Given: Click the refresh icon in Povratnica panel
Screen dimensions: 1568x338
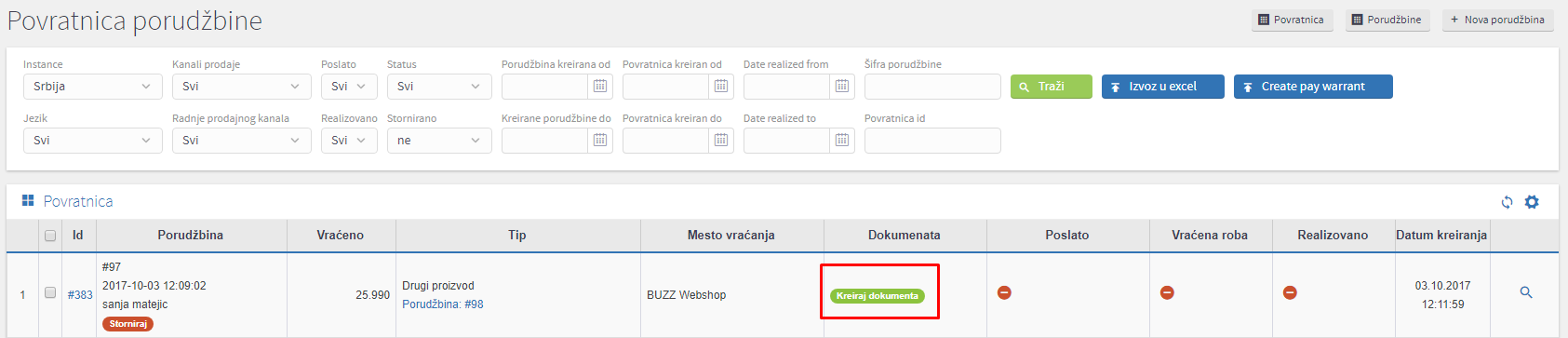Looking at the screenshot, I should click(x=1507, y=202).
